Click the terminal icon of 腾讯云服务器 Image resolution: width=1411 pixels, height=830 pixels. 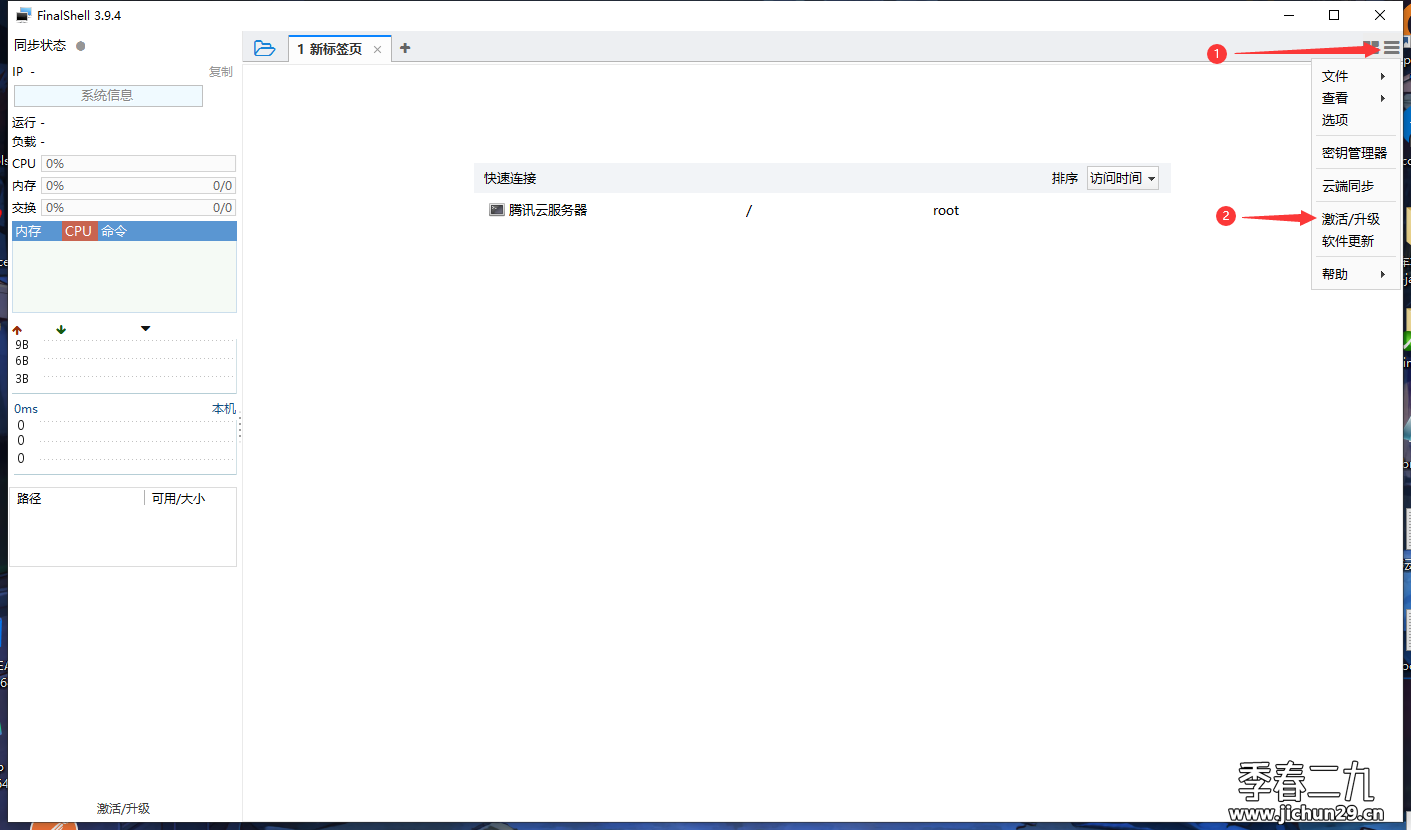496,210
